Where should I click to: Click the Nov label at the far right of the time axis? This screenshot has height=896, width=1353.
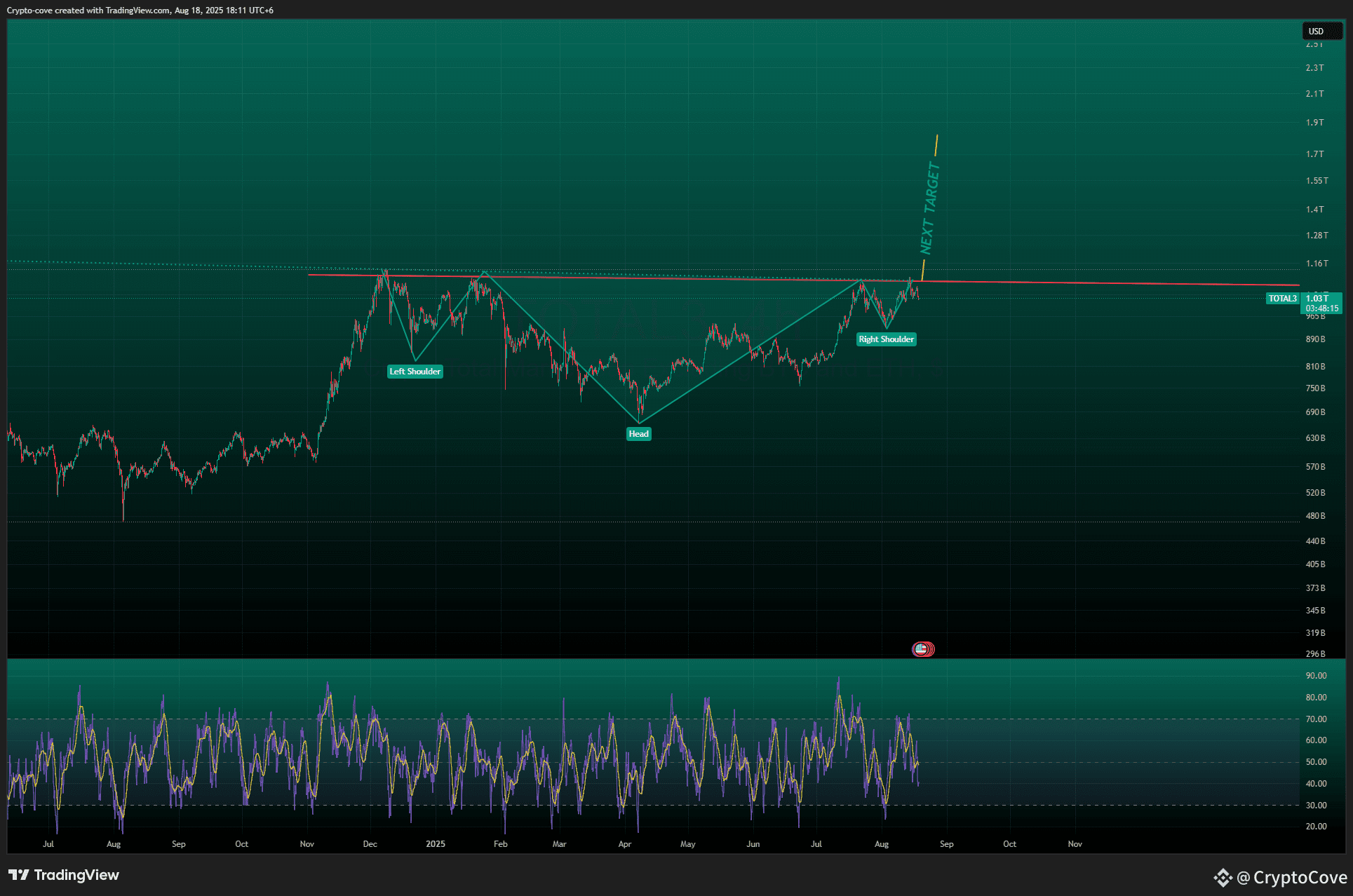coord(1075,844)
